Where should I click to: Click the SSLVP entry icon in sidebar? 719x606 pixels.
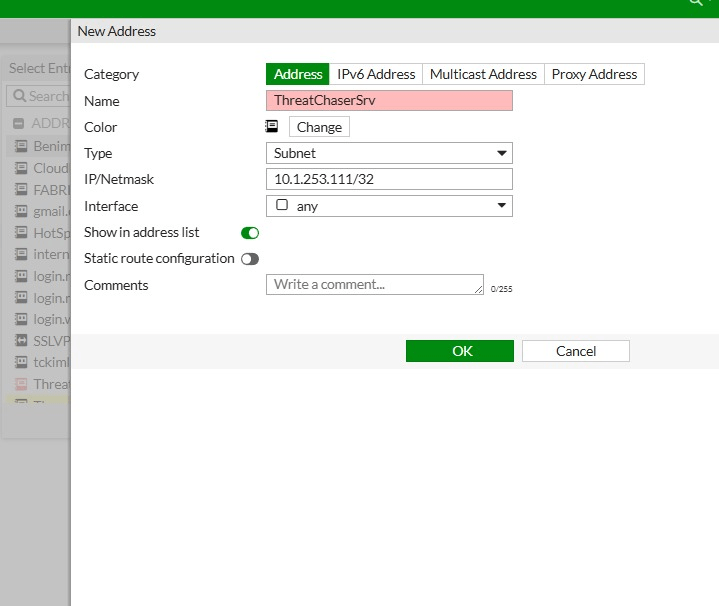click(20, 340)
